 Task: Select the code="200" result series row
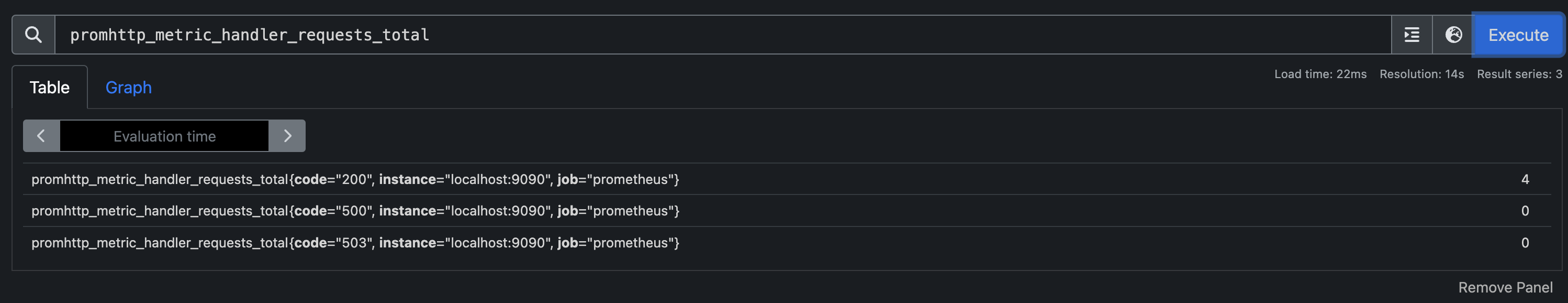(355, 179)
